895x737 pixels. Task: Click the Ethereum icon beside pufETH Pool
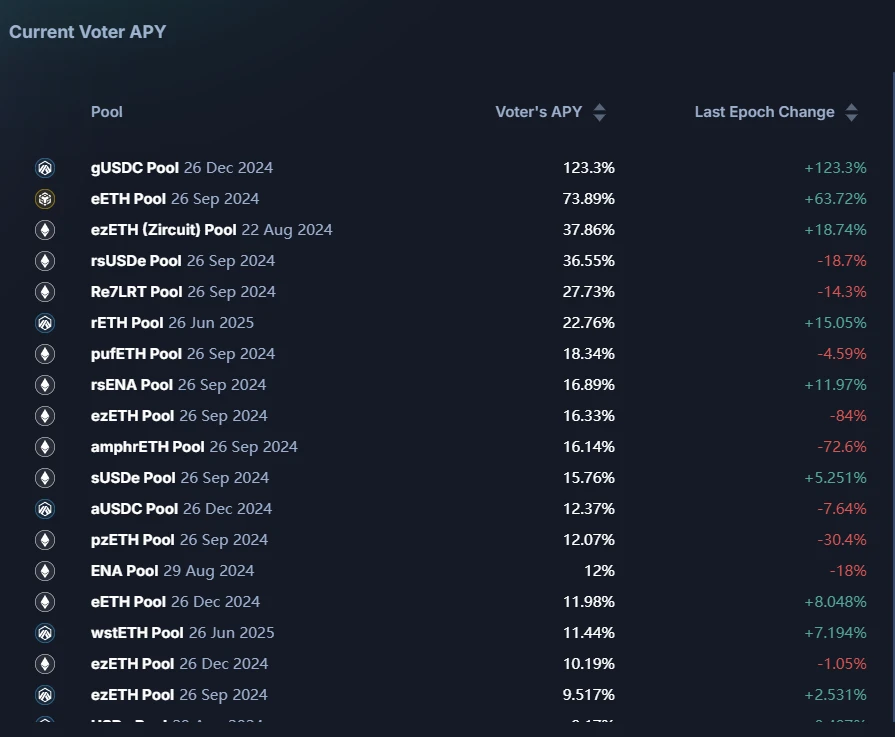pyautogui.click(x=45, y=354)
